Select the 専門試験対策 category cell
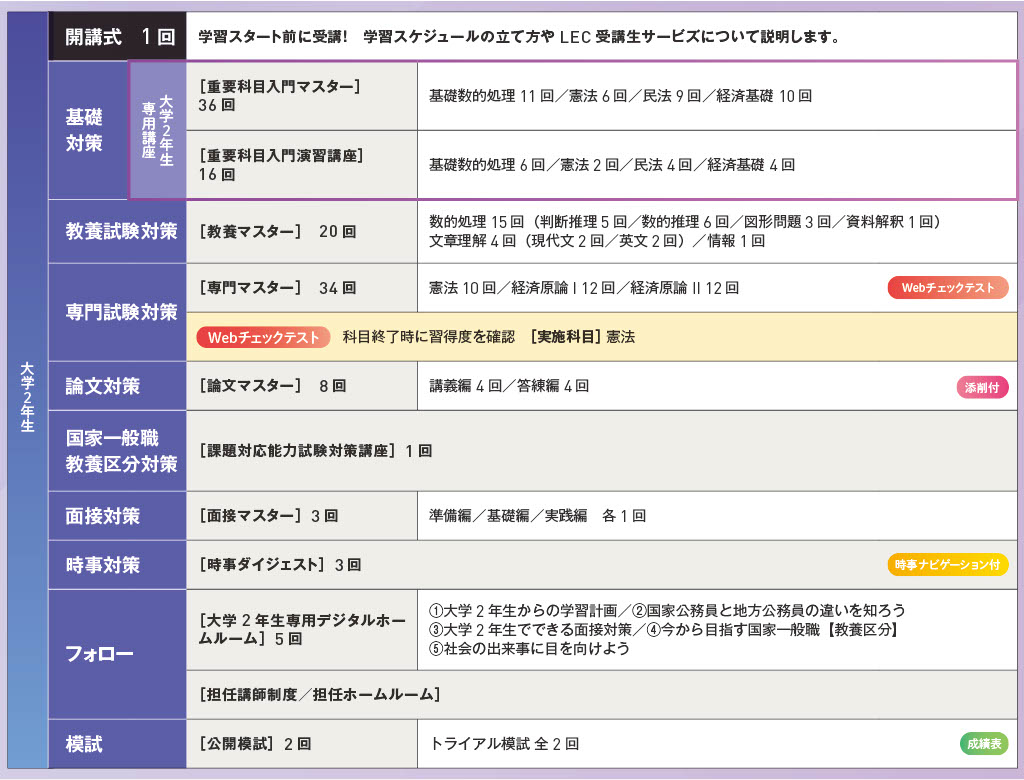 point(118,312)
